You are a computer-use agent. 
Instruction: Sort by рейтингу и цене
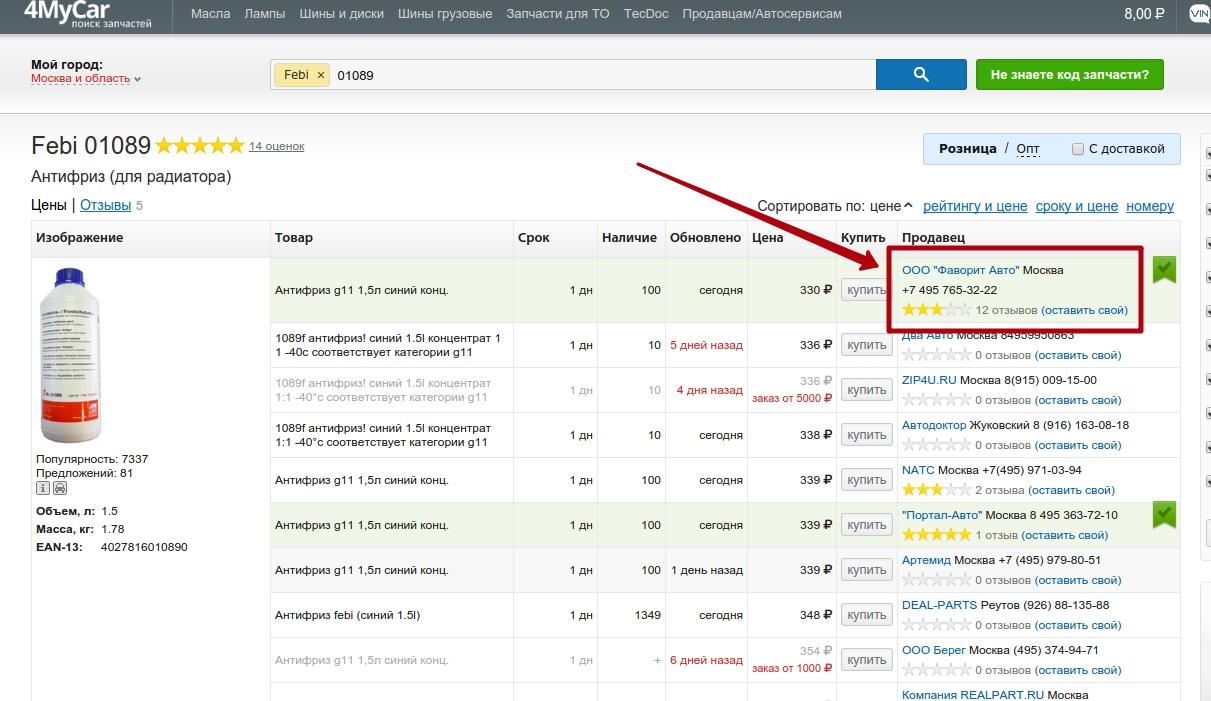[x=975, y=206]
